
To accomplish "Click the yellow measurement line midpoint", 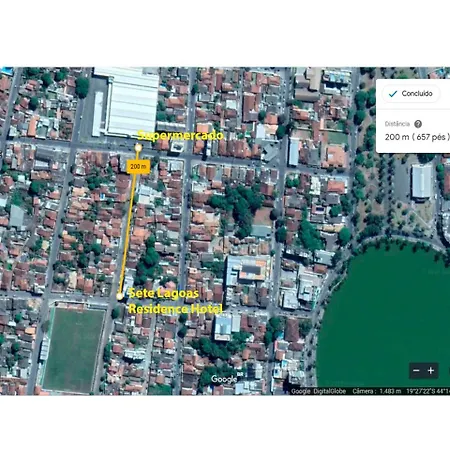I will tap(129, 222).
